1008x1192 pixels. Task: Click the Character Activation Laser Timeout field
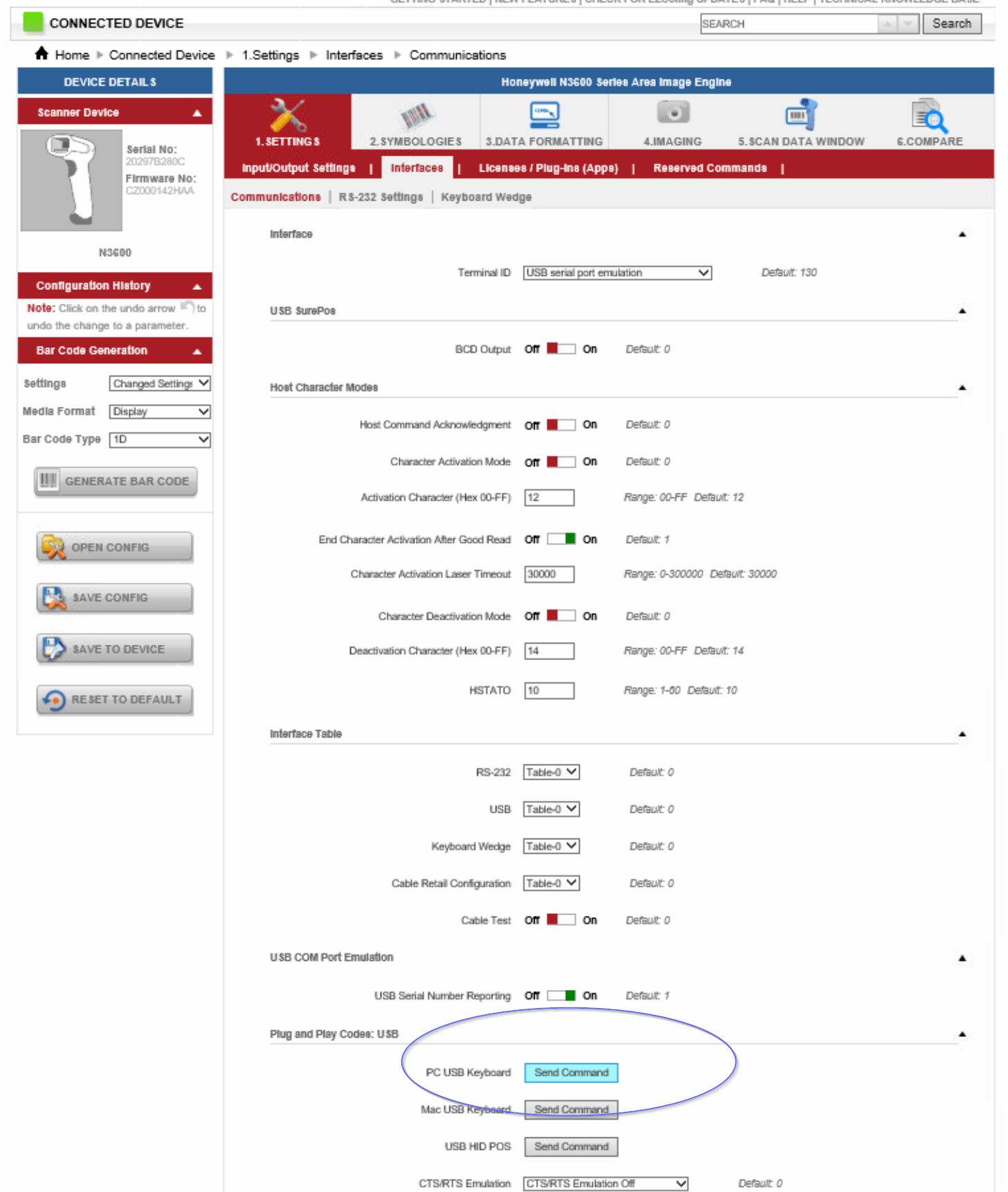(549, 574)
